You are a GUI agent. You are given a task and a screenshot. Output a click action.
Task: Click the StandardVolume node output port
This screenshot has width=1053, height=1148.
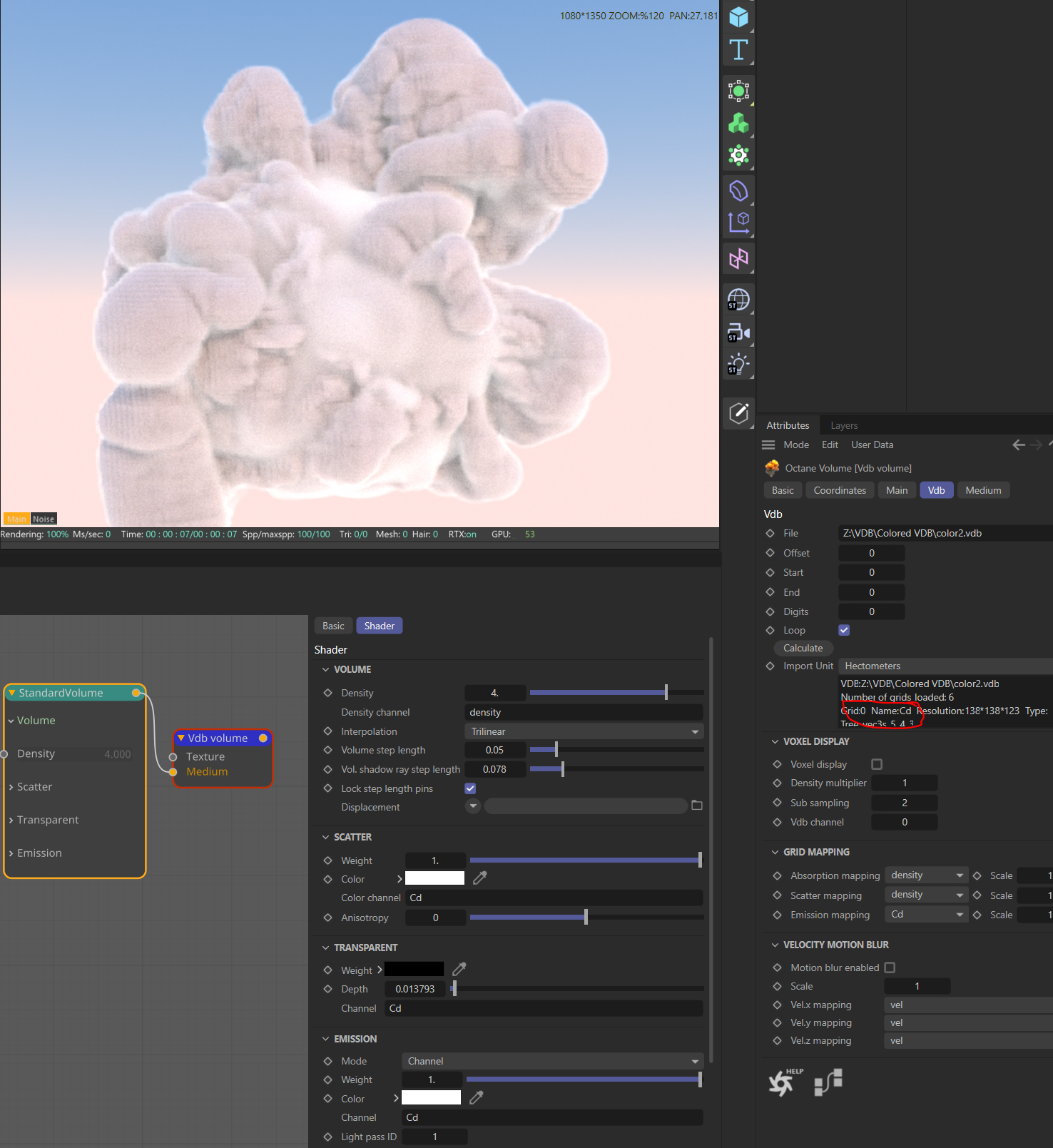[x=136, y=693]
